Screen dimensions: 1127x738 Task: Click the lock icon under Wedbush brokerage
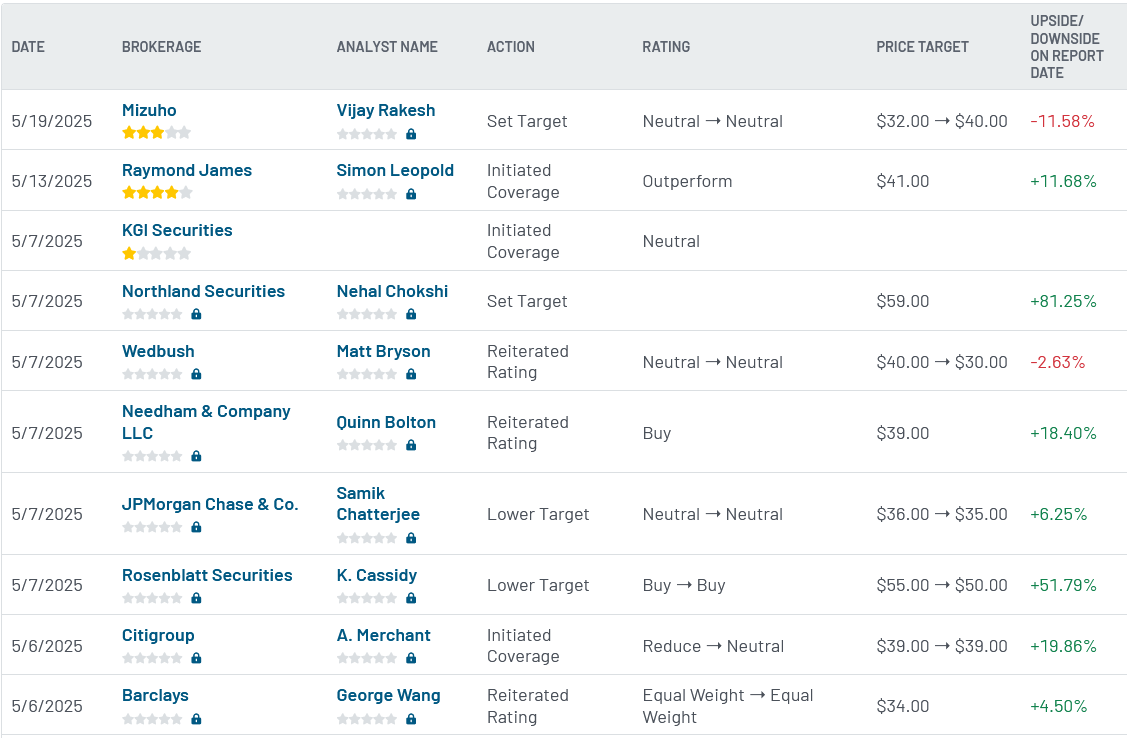click(196, 374)
